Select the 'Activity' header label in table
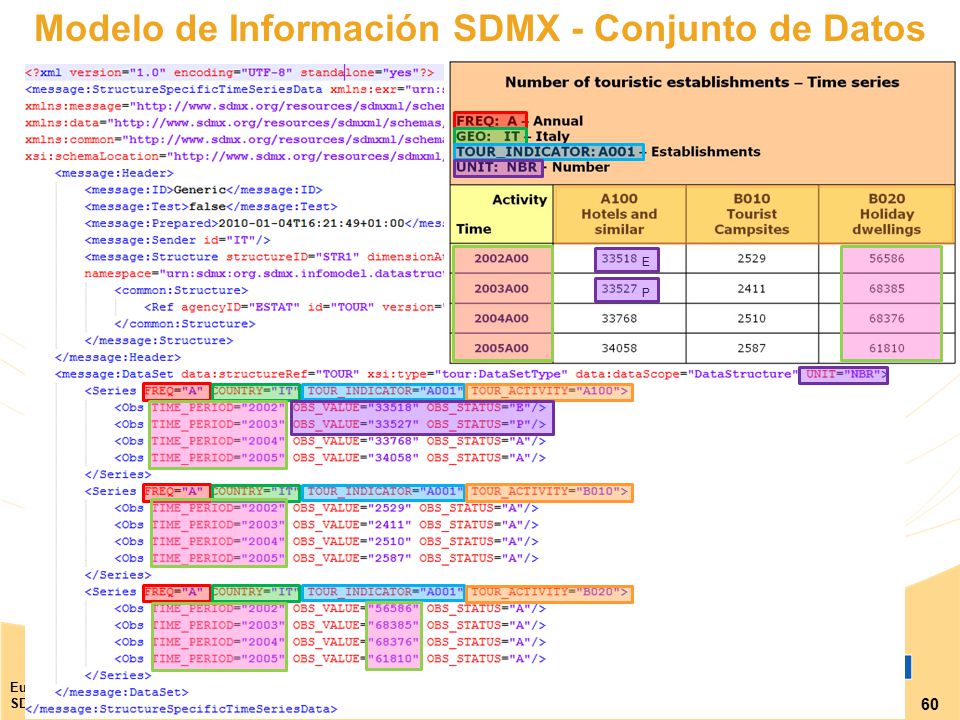Image resolution: width=960 pixels, height=720 pixels. 519,200
